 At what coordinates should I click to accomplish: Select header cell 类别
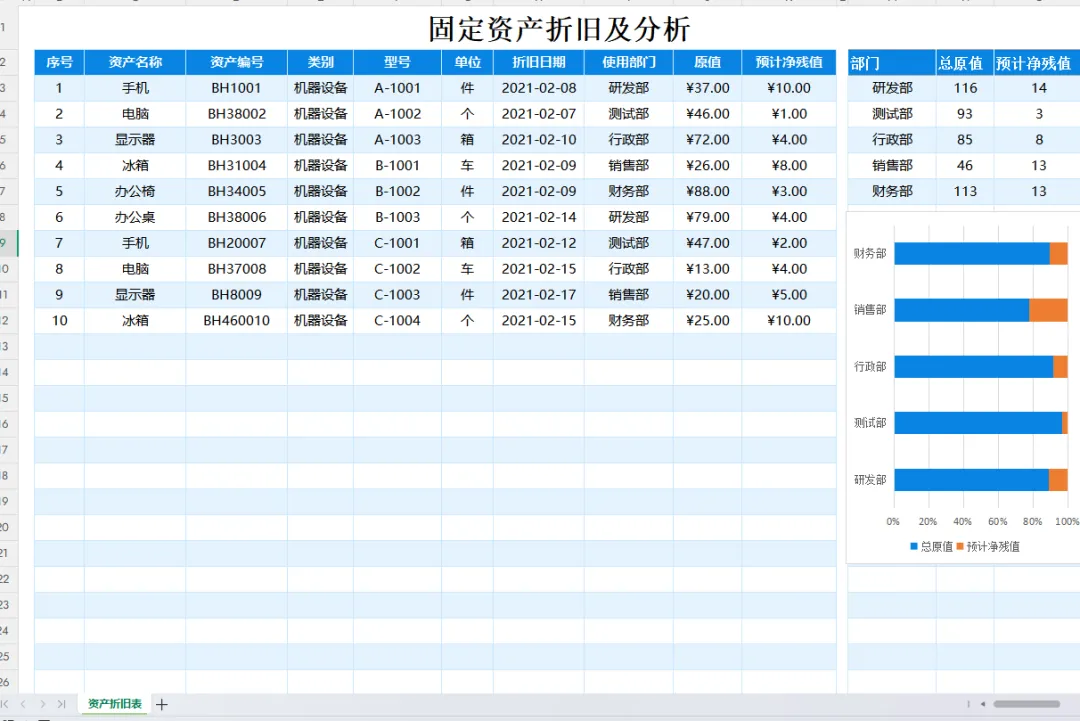click(320, 62)
